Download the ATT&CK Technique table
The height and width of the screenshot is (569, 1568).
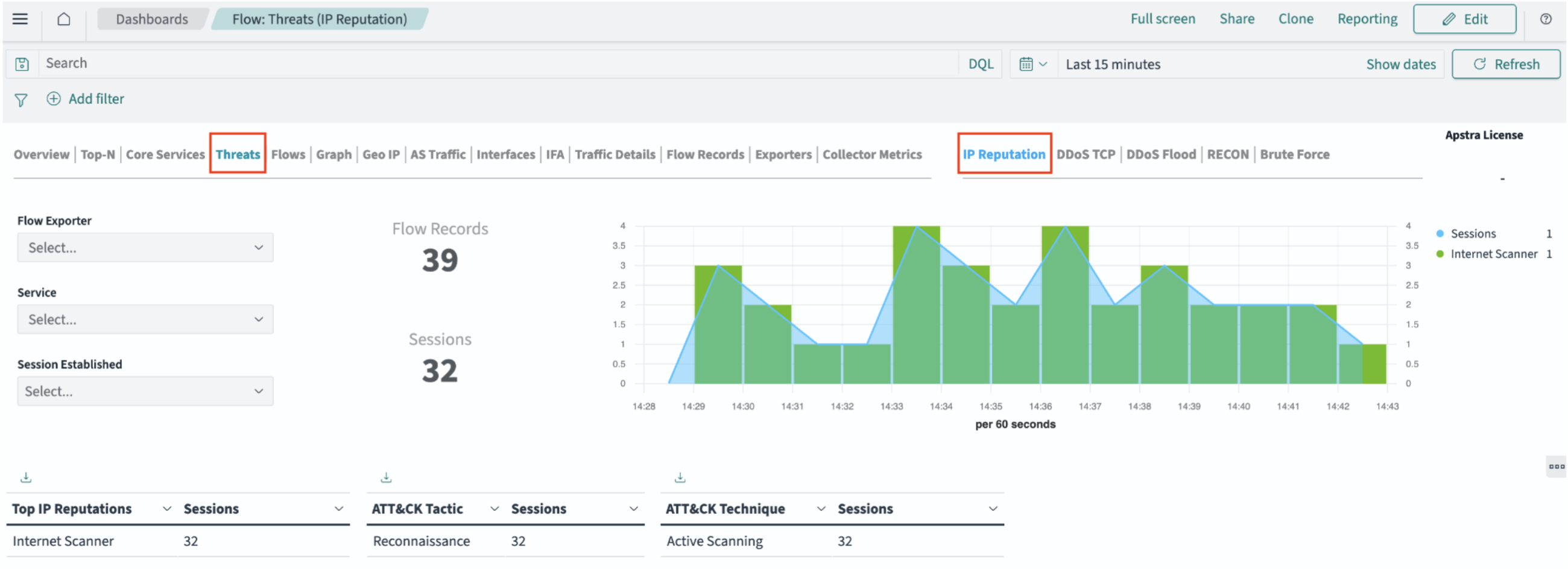coord(680,478)
